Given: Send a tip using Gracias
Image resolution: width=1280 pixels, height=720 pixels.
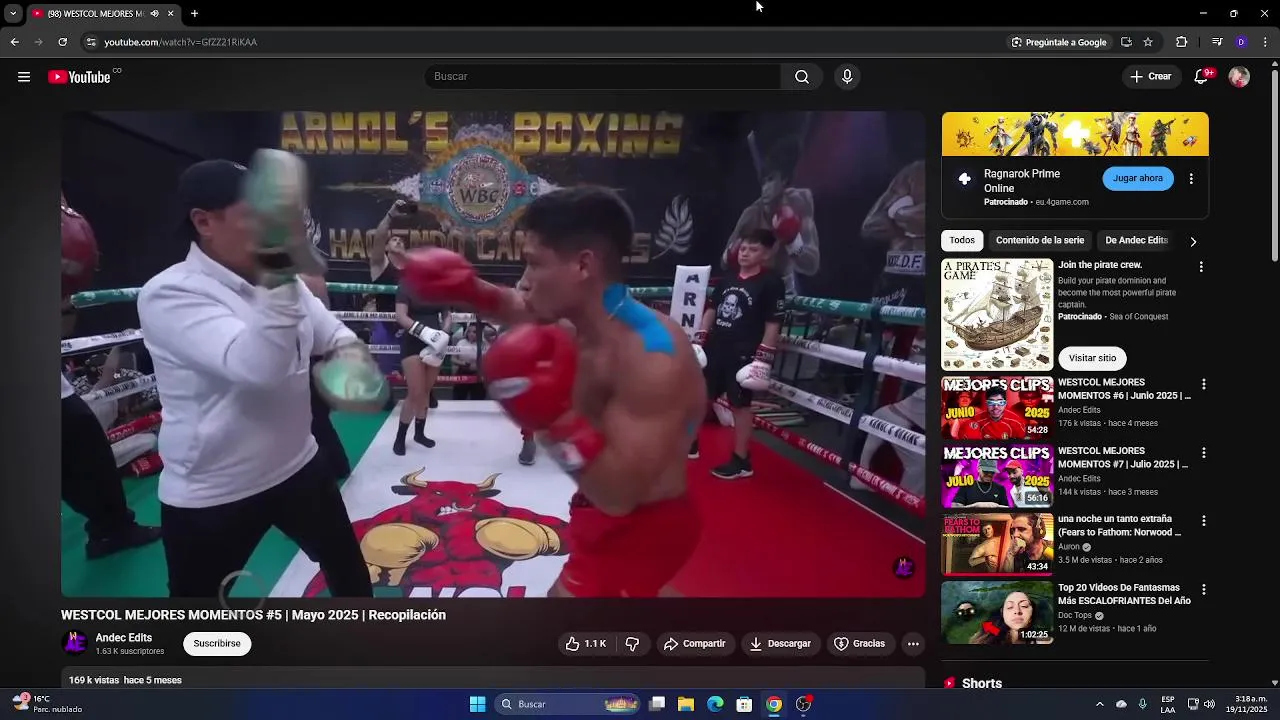Looking at the screenshot, I should point(860,644).
